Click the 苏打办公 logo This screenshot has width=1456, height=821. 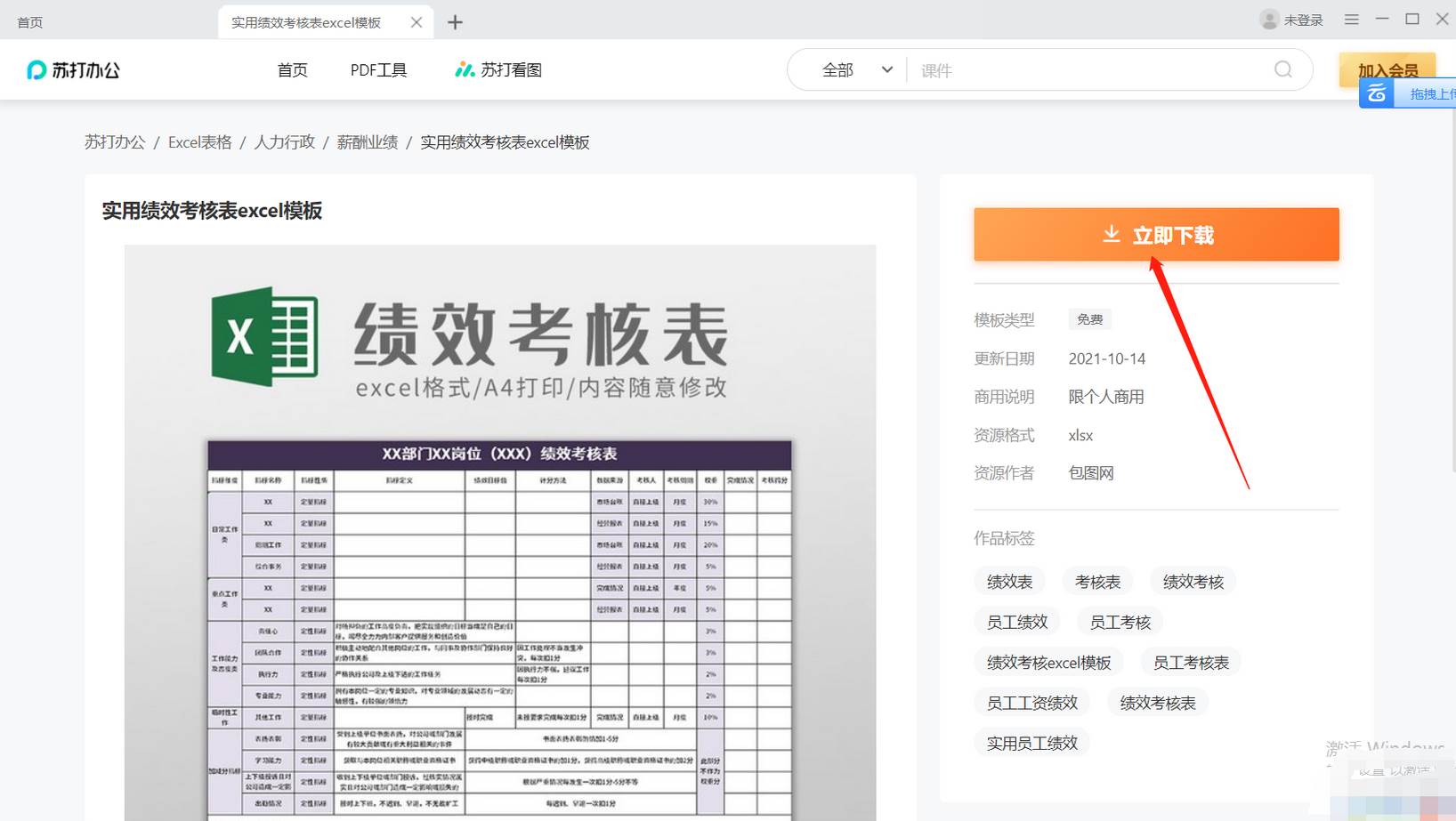point(73,70)
